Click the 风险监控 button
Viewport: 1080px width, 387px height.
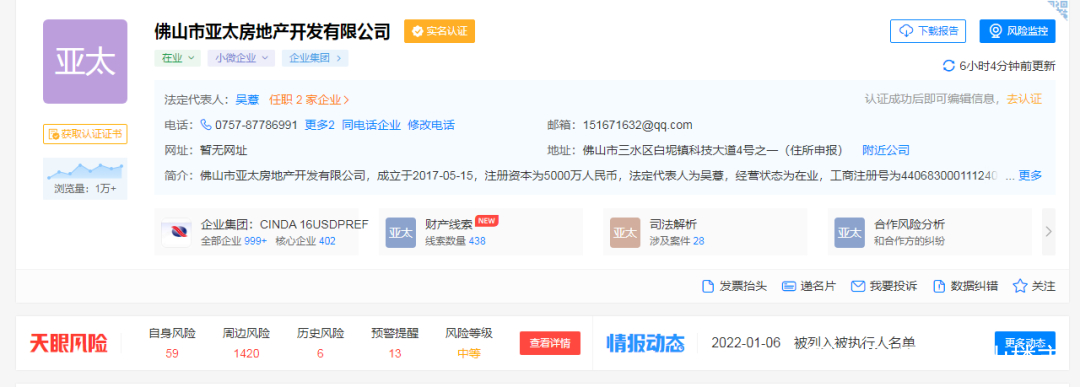tap(1017, 31)
